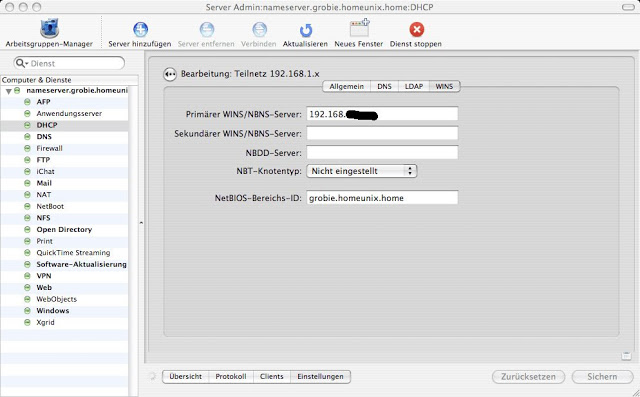Collapse the nameserver.grobie.homeunix tree
The image size is (640, 397).
tap(8, 91)
